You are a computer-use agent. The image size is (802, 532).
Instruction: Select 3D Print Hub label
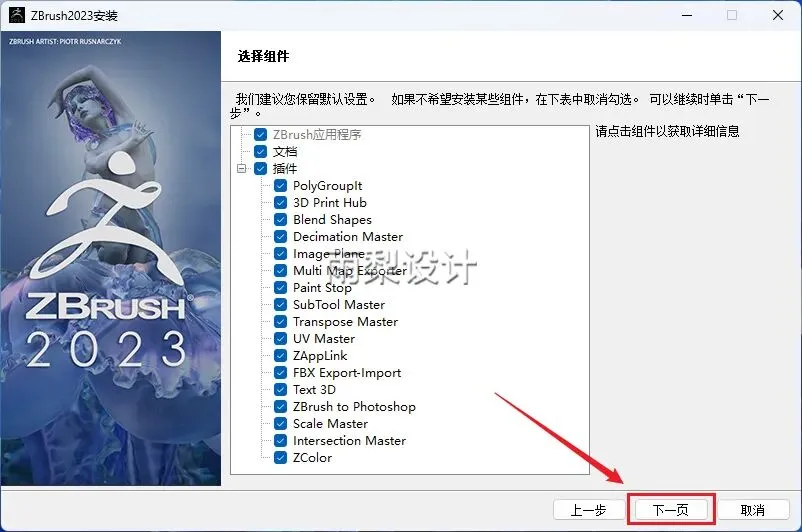[330, 203]
